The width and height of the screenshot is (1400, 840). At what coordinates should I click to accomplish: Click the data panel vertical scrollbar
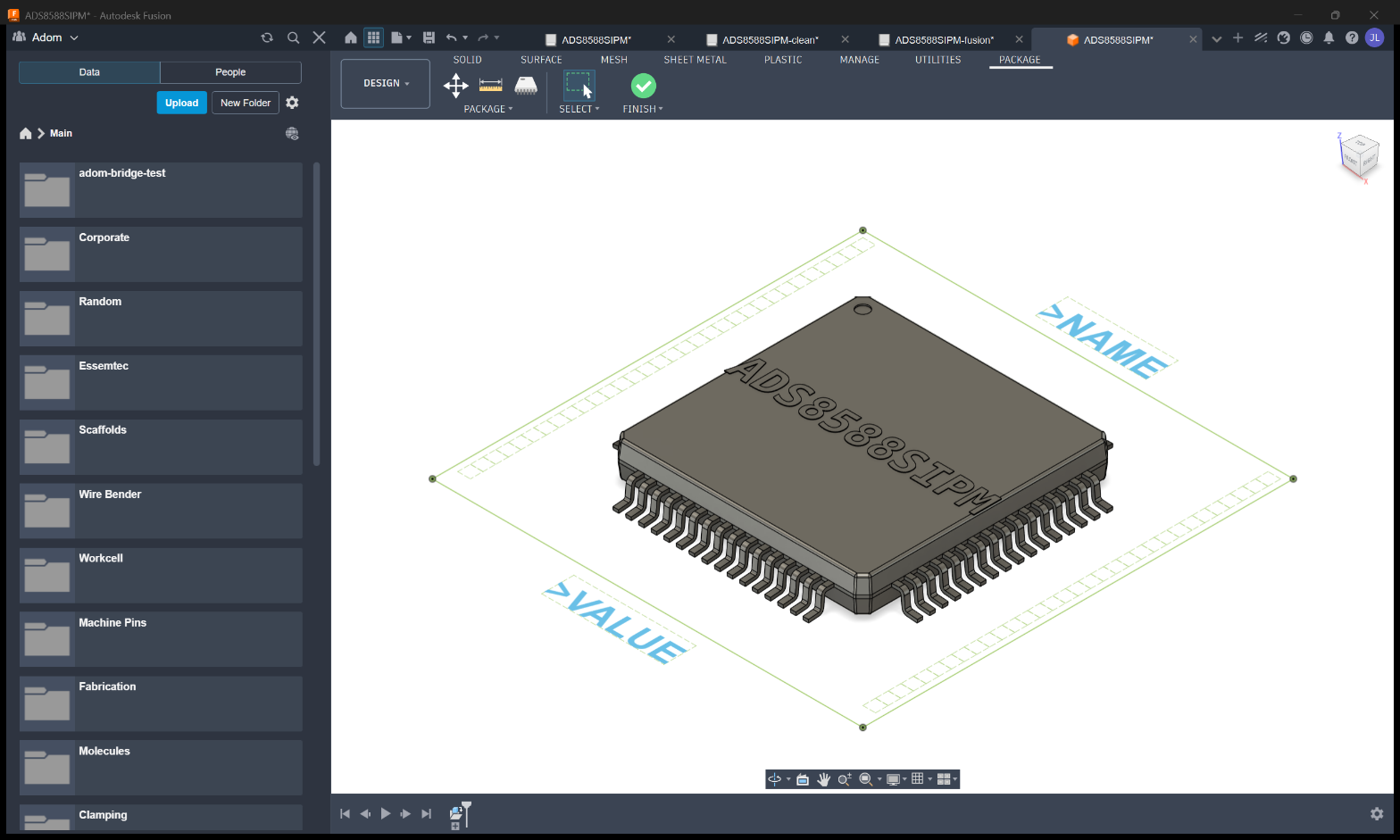click(x=317, y=314)
